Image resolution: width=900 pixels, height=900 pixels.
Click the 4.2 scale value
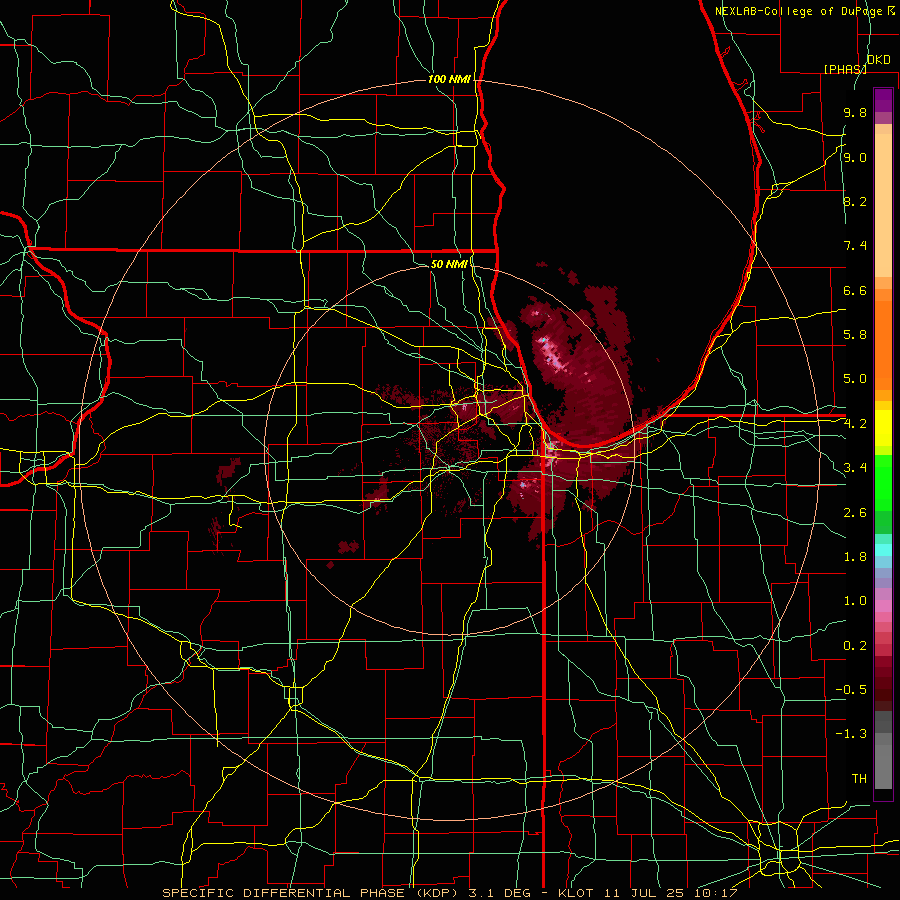[855, 424]
